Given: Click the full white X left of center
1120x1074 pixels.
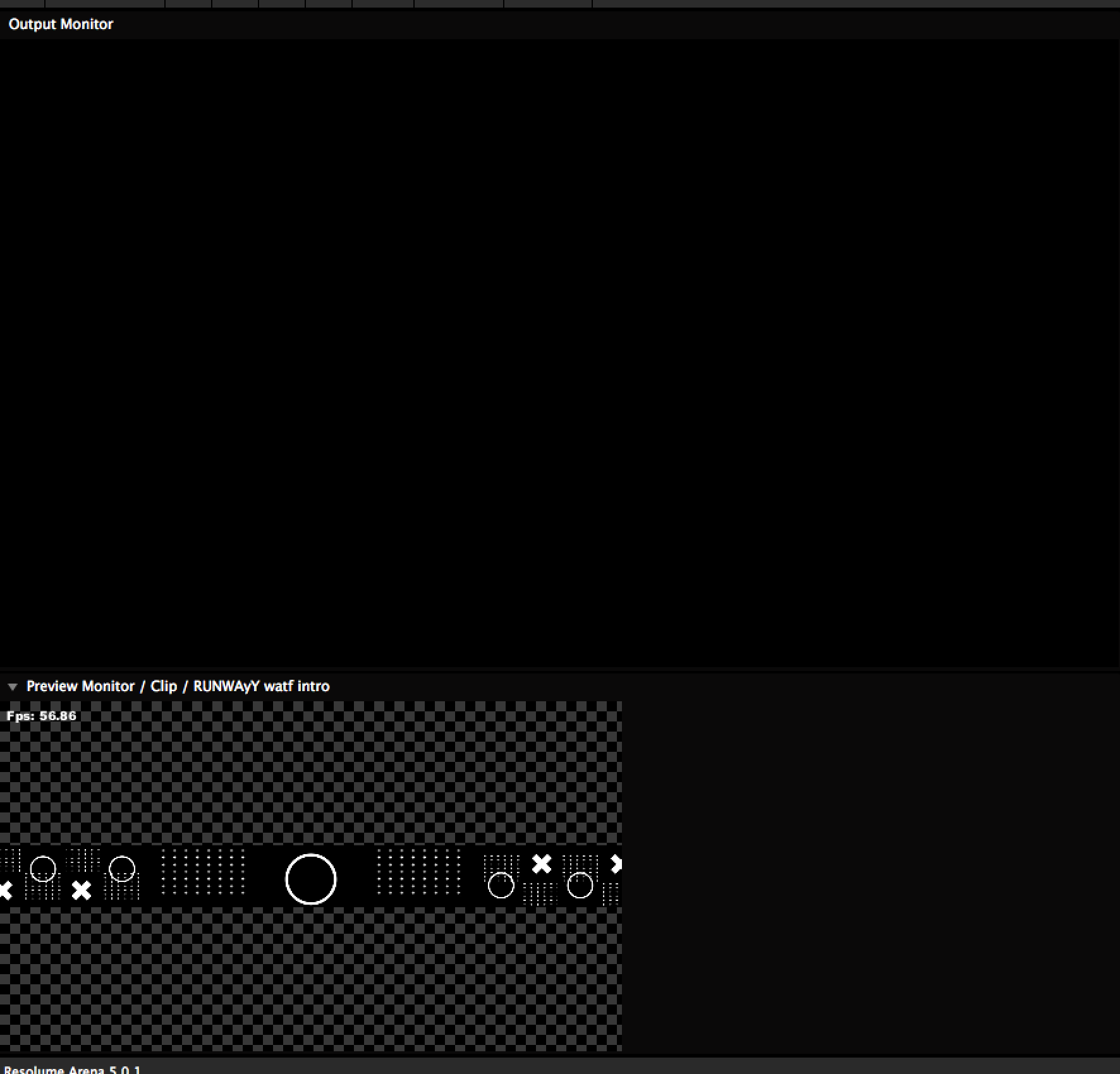Looking at the screenshot, I should point(82,890).
